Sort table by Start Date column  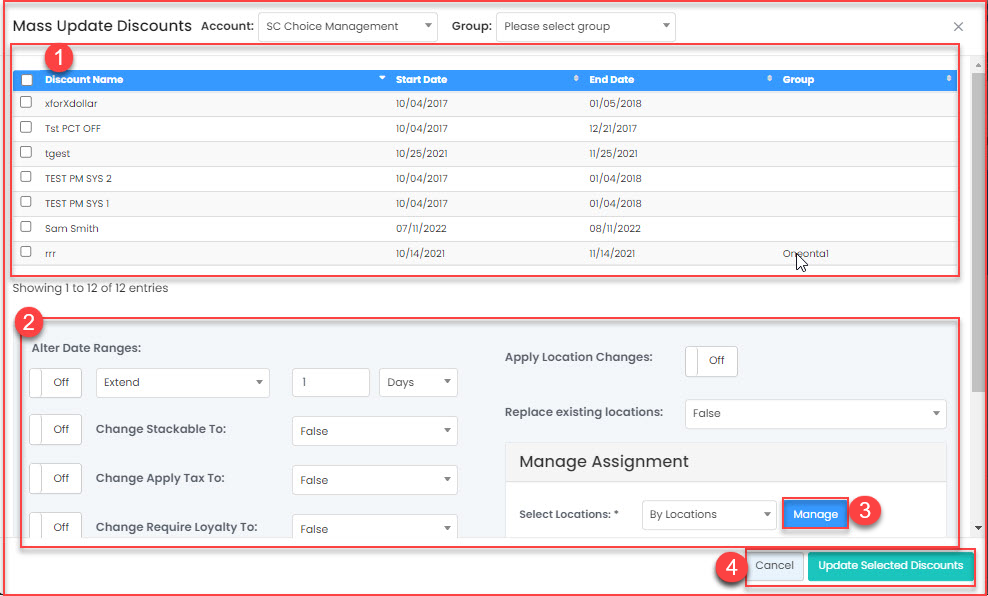click(575, 79)
